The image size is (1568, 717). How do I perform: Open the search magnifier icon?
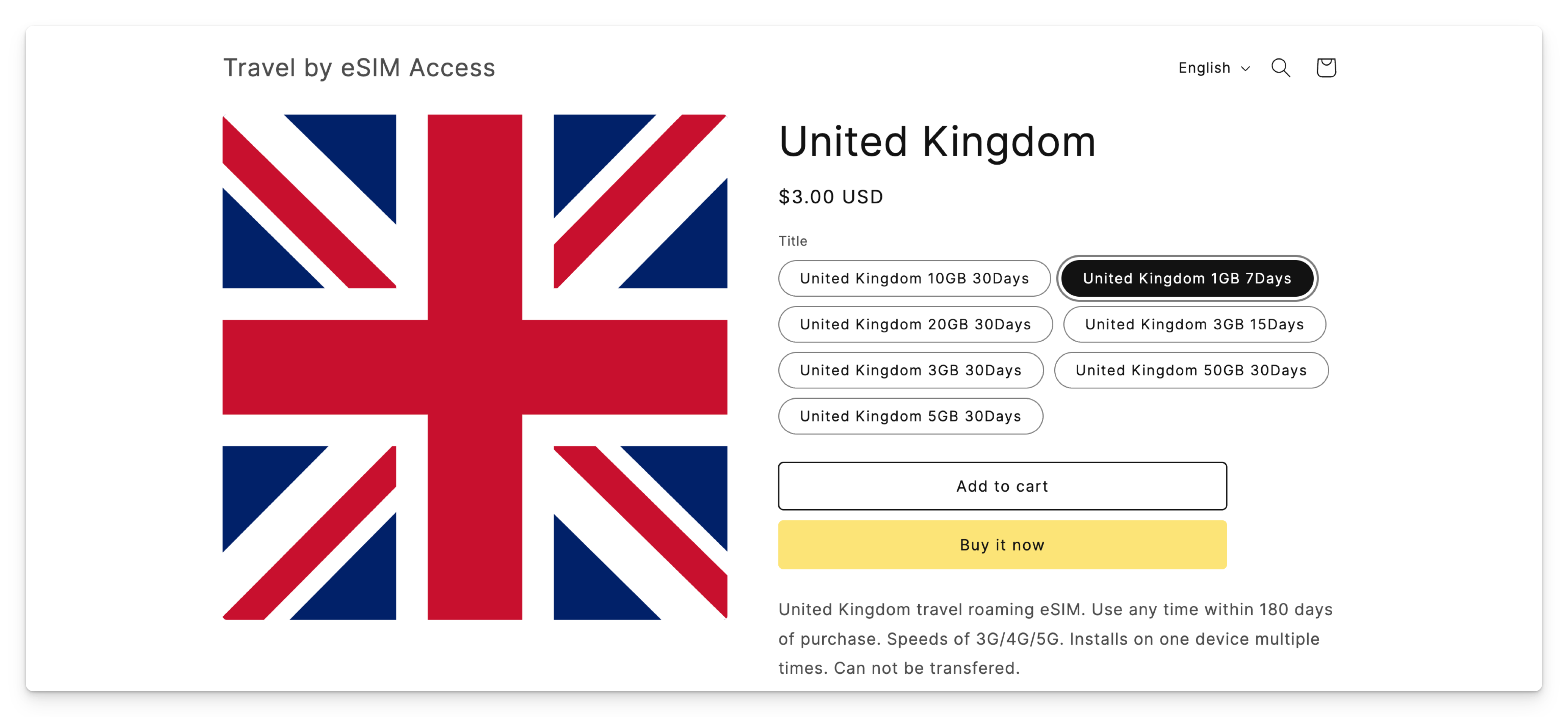(x=1280, y=68)
